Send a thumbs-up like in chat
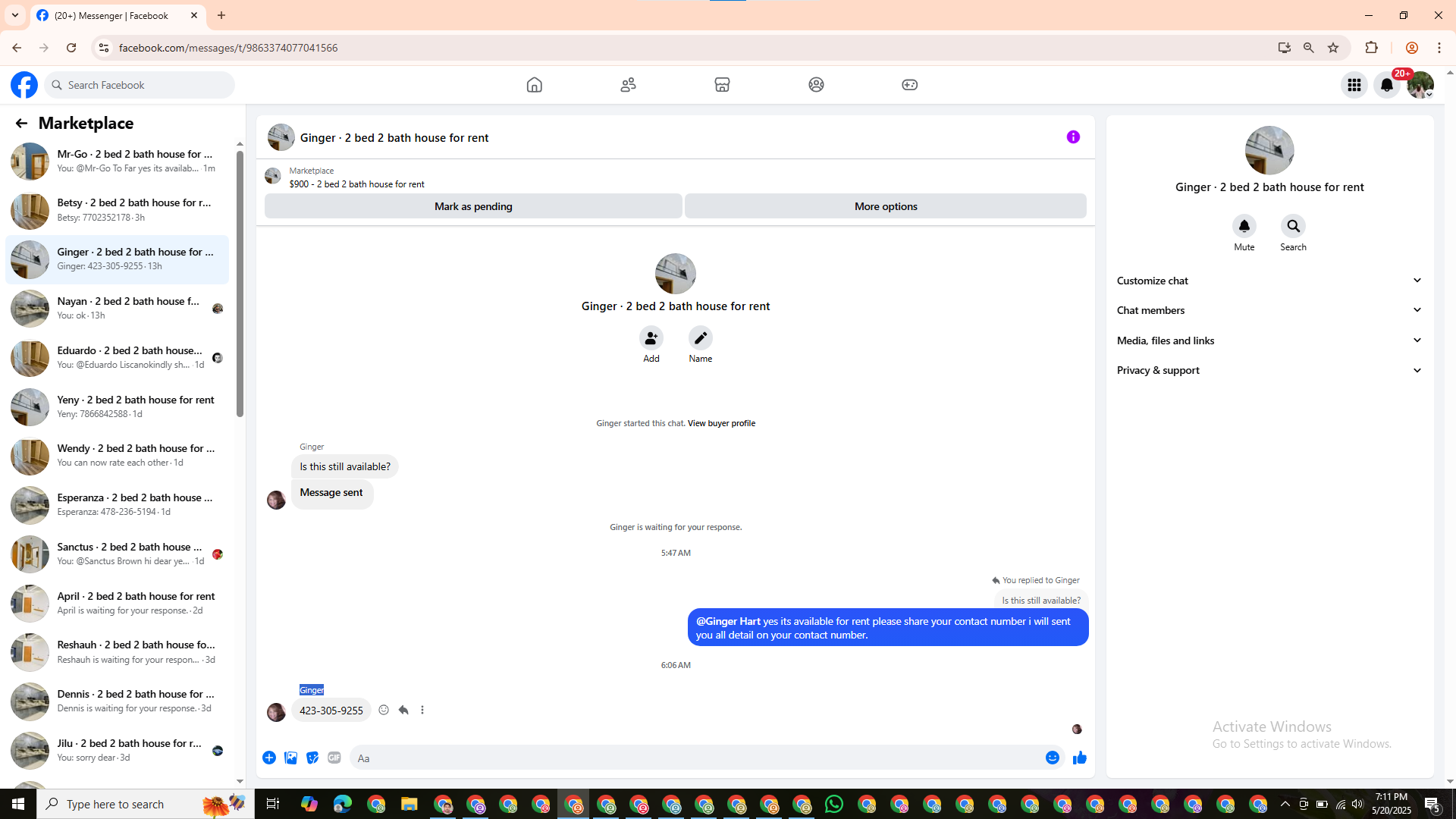 (x=1079, y=758)
